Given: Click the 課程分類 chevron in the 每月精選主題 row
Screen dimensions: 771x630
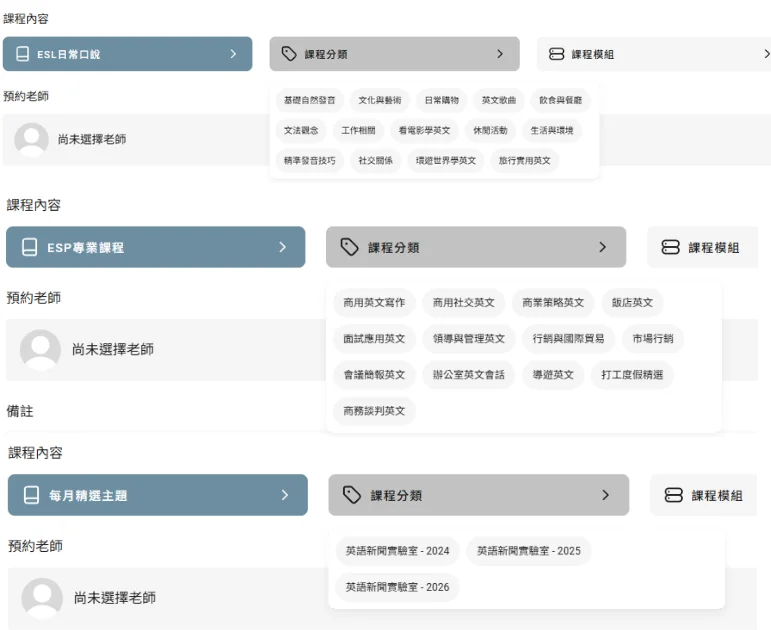Looking at the screenshot, I should tap(606, 495).
